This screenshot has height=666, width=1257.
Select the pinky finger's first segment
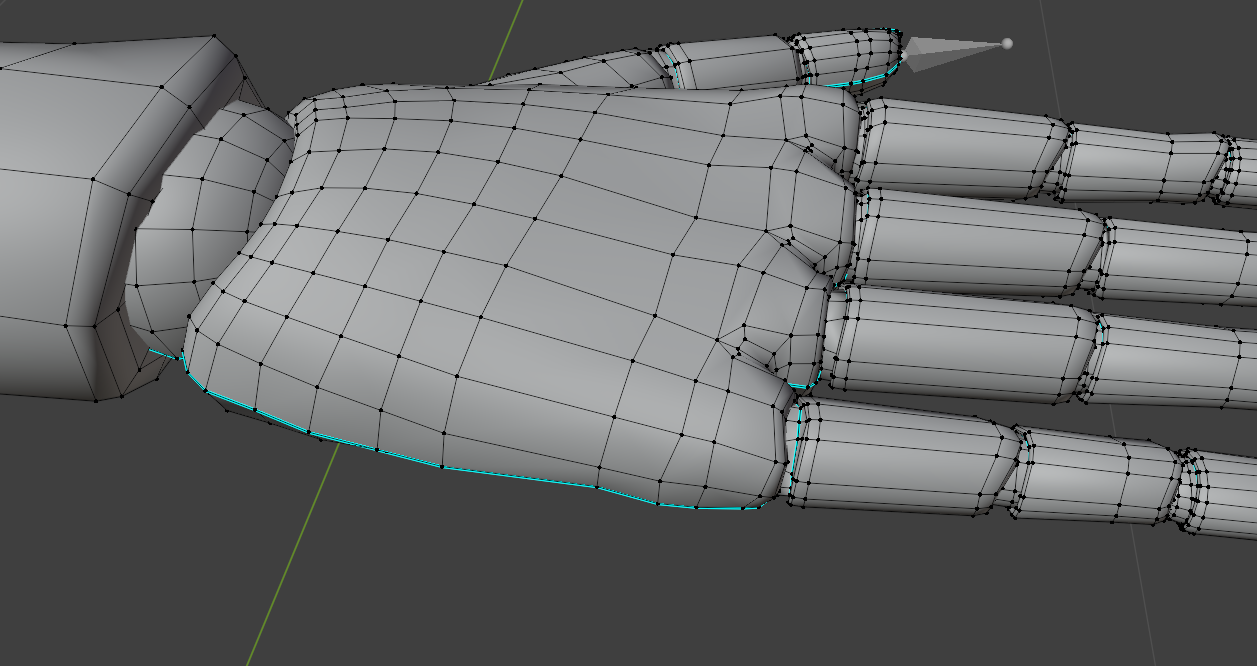point(900,455)
